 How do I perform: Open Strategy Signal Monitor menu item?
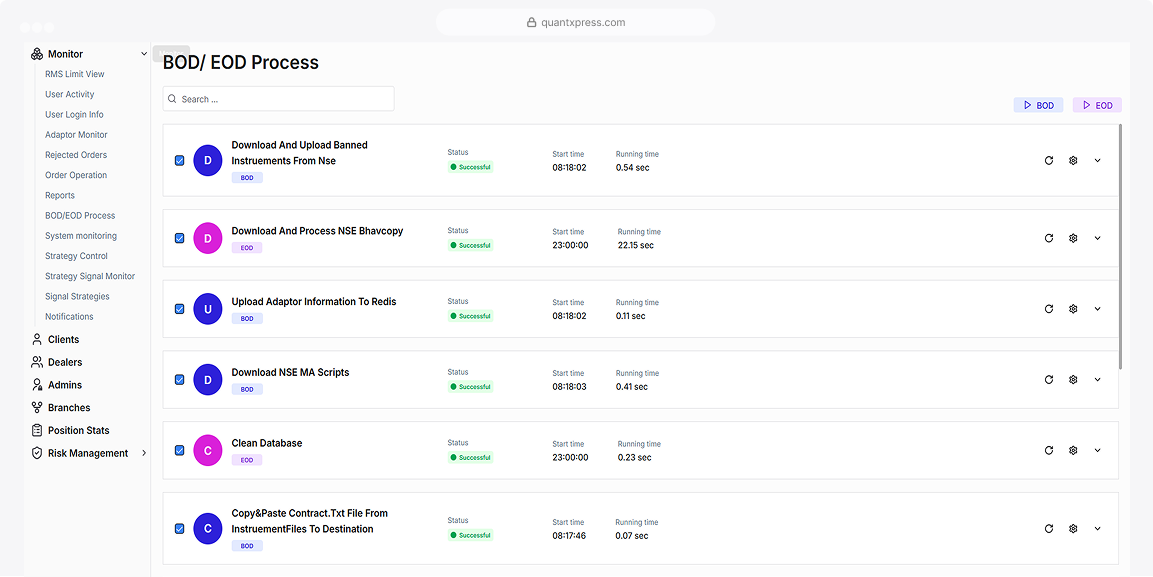point(90,276)
